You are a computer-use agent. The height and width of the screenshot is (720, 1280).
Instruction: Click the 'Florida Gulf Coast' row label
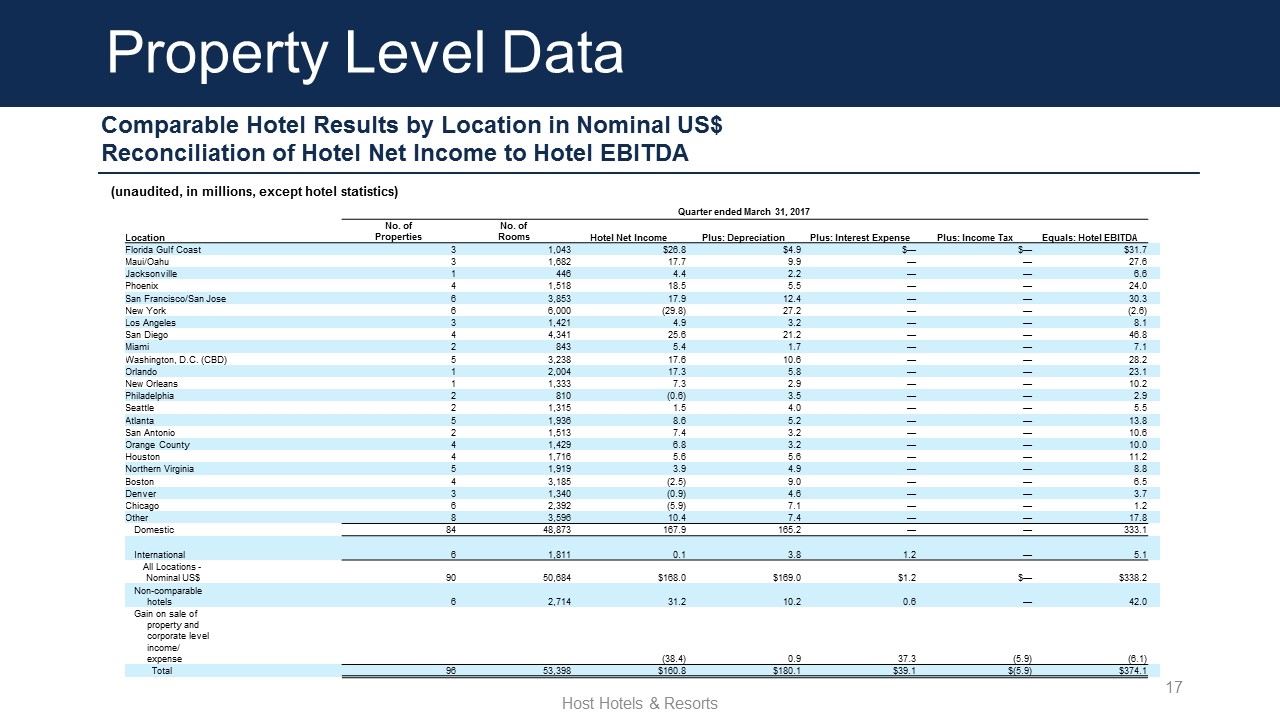[163, 250]
